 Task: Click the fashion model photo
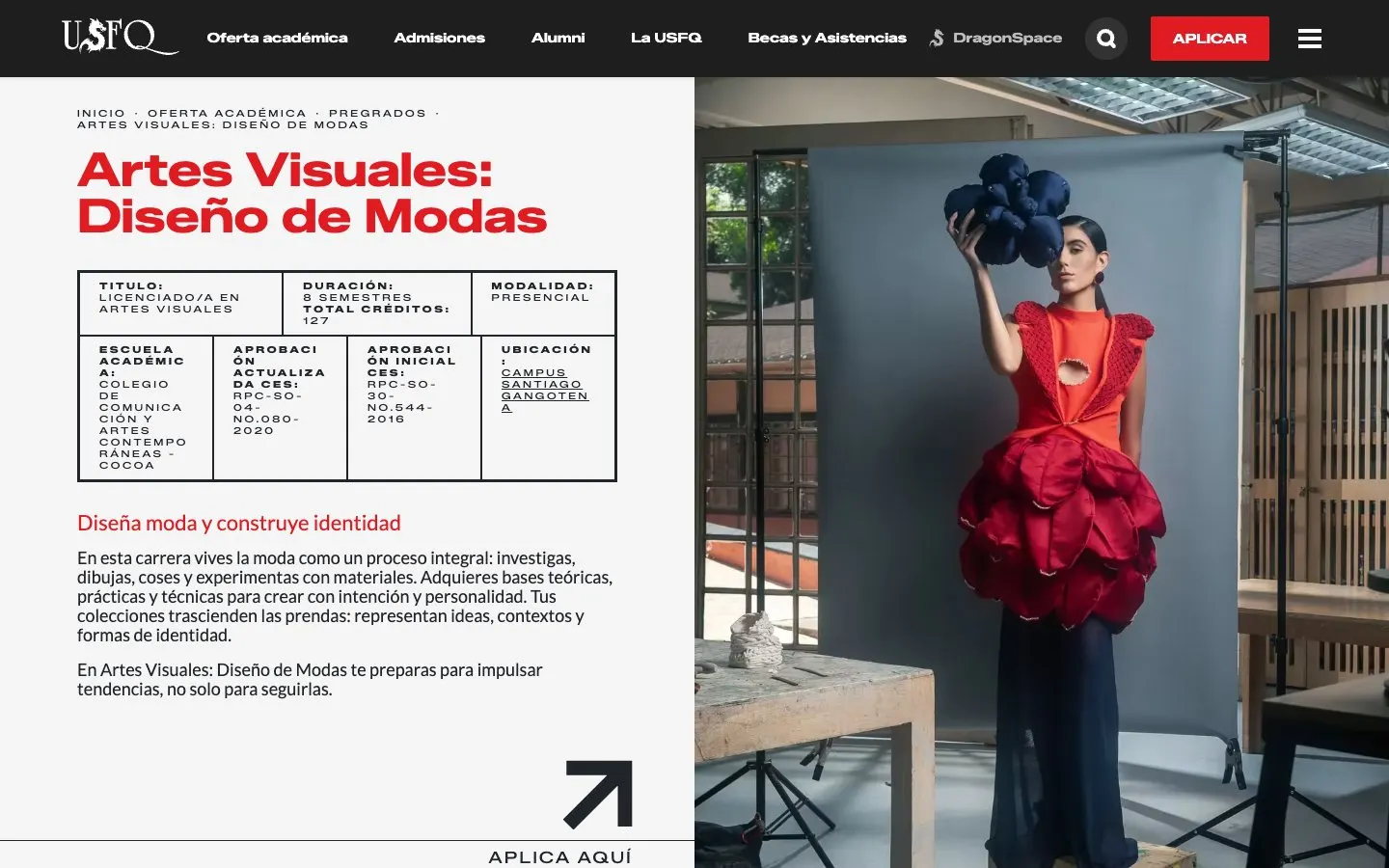(x=1042, y=473)
